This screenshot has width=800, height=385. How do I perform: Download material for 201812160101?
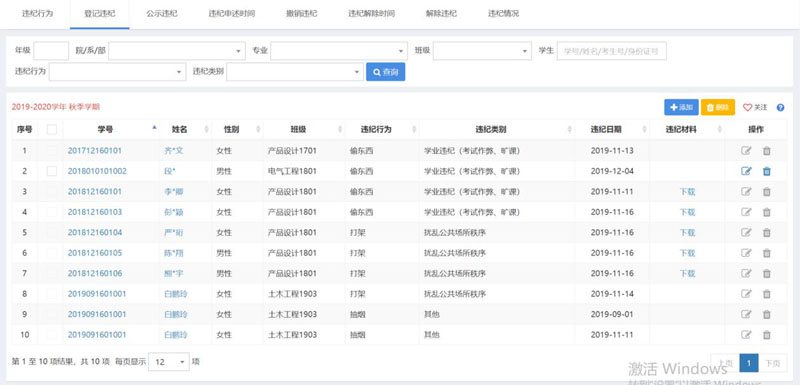687,192
